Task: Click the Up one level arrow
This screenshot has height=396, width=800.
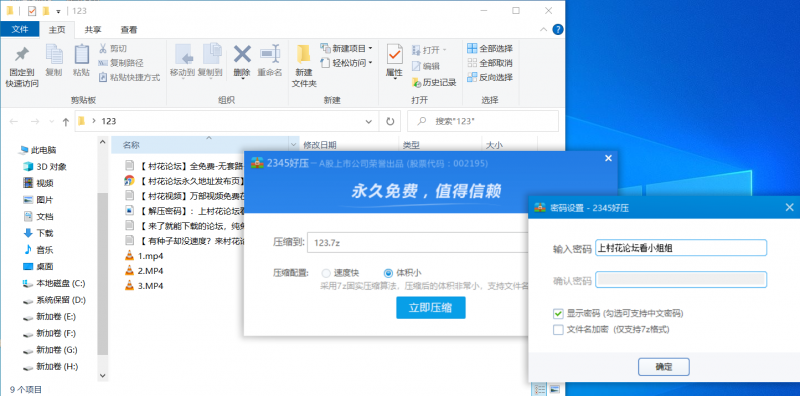Action: [x=65, y=121]
